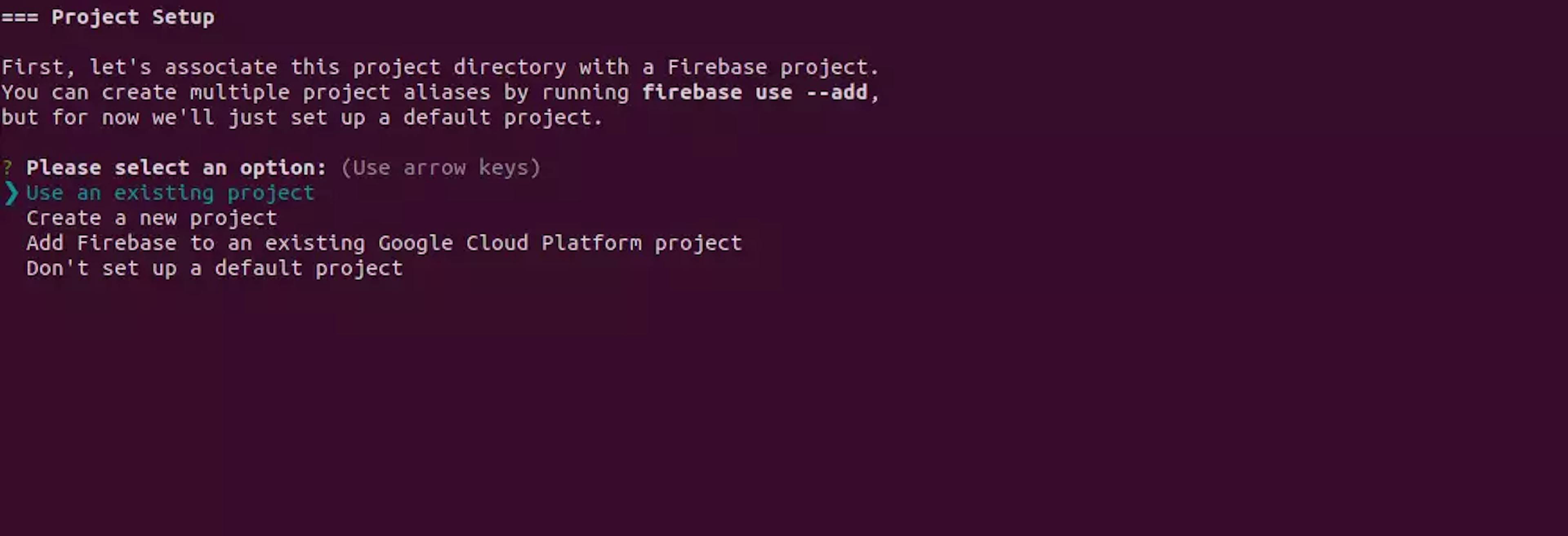The height and width of the screenshot is (536, 1568).
Task: Click the word "Create" in the second option
Action: click(x=63, y=218)
